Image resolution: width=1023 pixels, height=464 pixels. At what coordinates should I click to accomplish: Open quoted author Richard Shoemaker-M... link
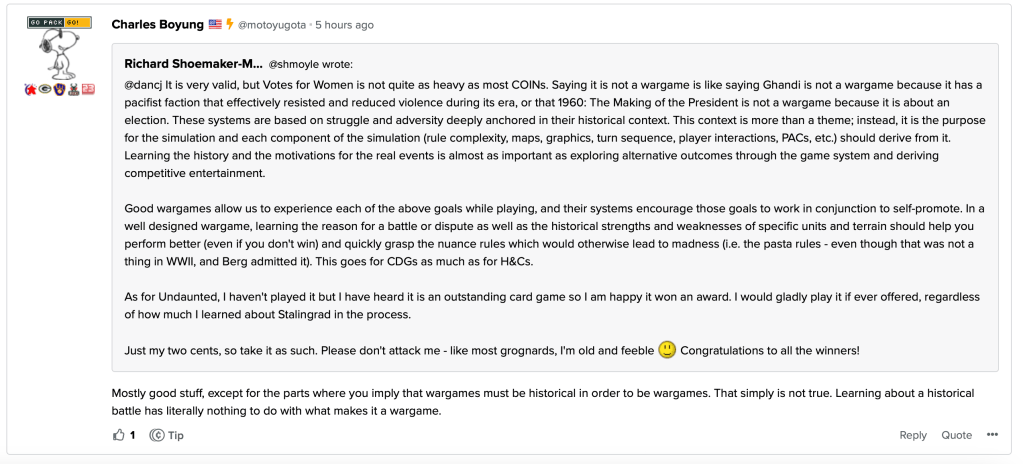click(193, 63)
